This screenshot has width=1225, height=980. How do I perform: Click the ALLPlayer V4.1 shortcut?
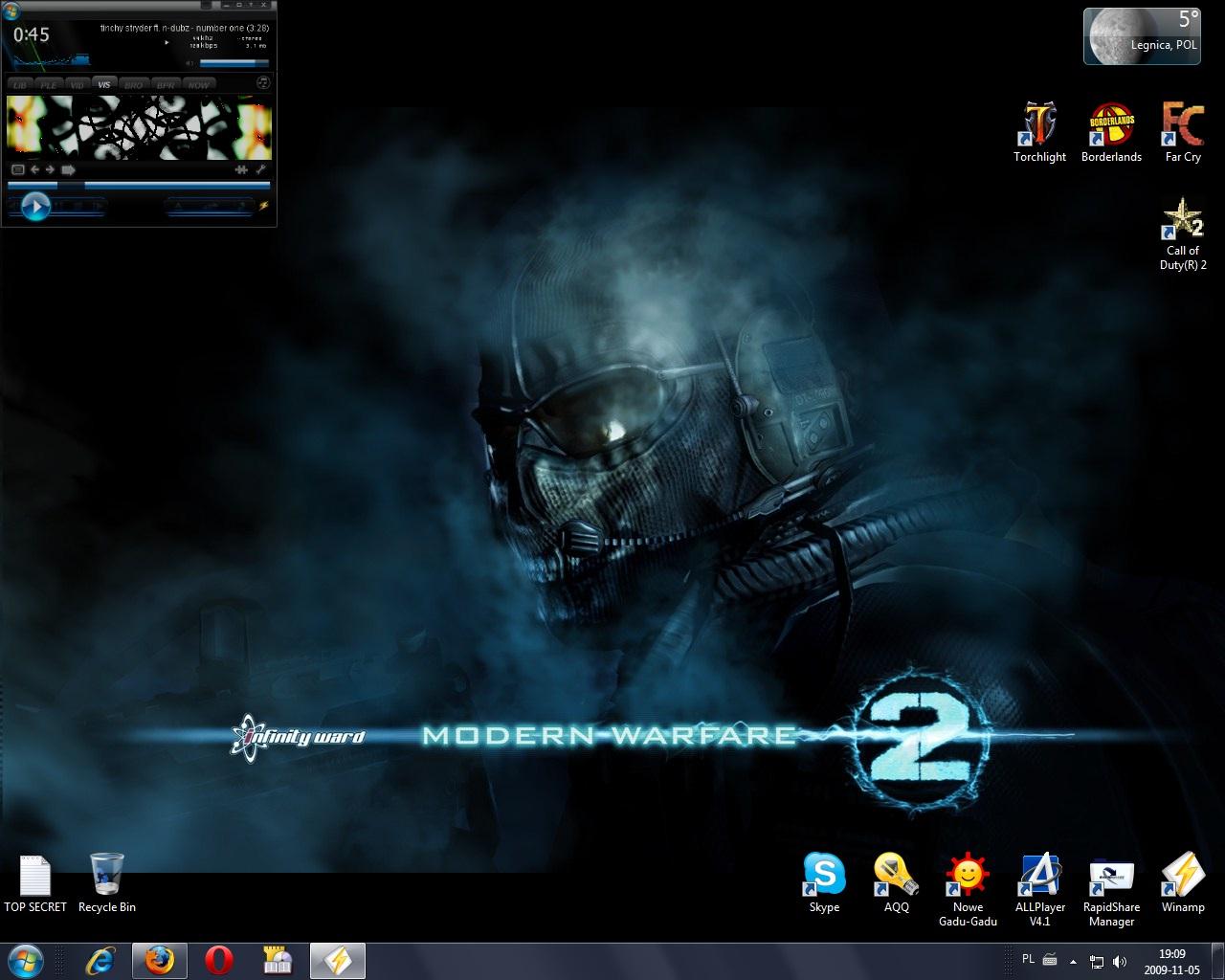point(1040,890)
